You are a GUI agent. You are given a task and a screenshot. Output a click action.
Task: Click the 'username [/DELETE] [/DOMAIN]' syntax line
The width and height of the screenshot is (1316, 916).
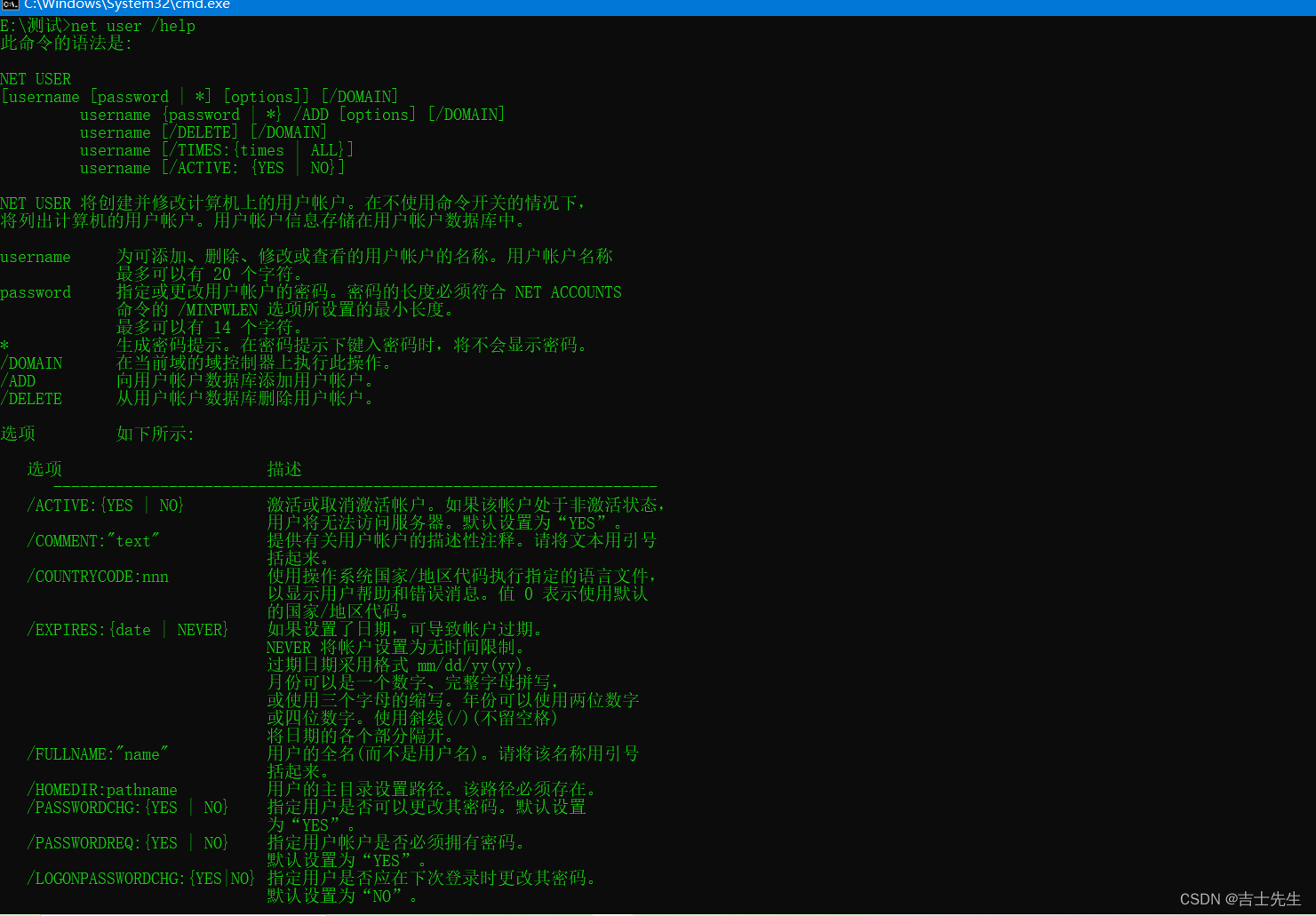[x=203, y=132]
